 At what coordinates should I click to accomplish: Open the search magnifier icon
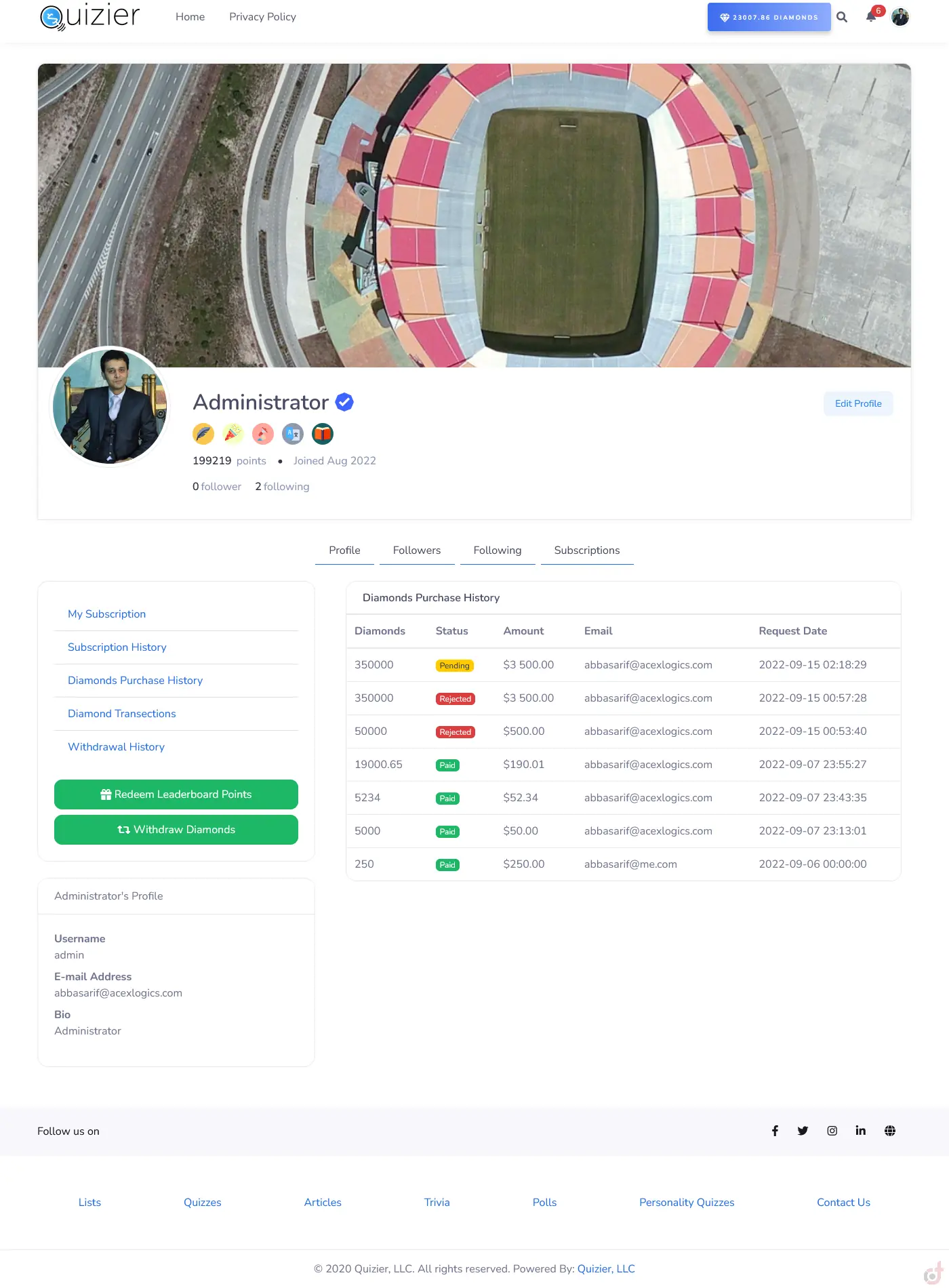pyautogui.click(x=842, y=18)
